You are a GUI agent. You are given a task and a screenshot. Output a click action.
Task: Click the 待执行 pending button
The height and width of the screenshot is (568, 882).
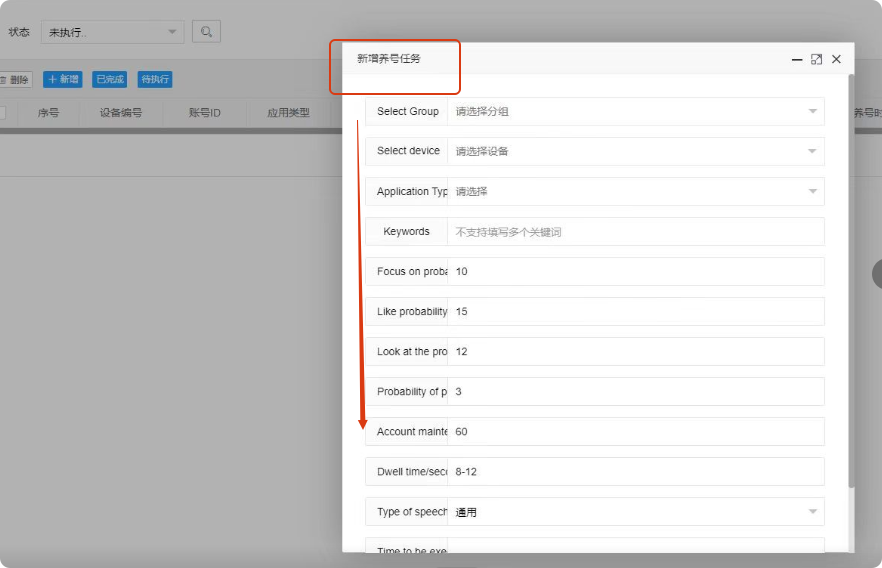155,80
